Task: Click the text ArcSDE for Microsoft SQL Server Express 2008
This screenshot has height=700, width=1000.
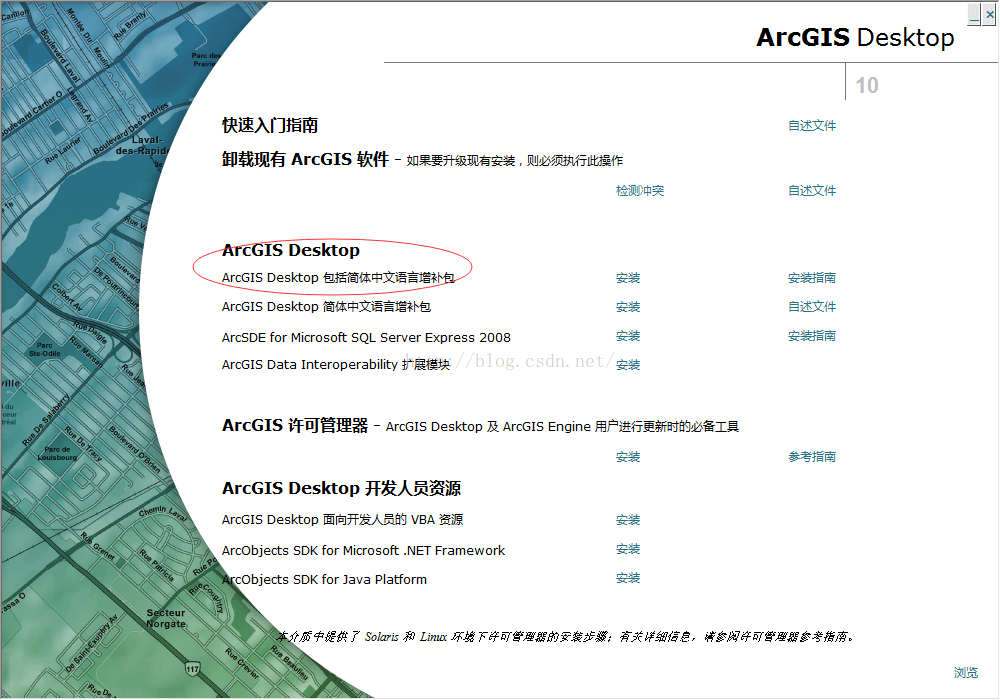Action: 366,337
